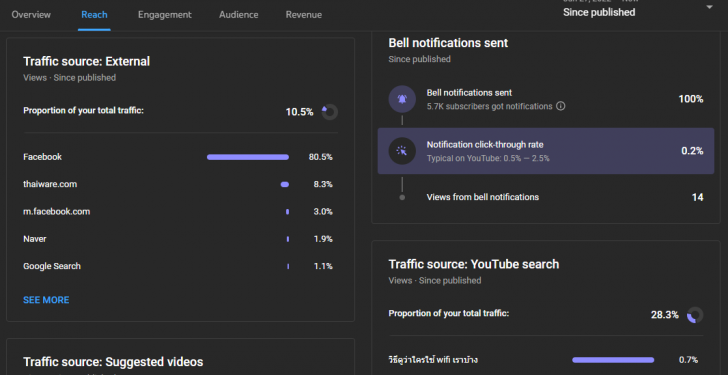Click the YouTube search proportion donut chart
The height and width of the screenshot is (375, 728).
click(695, 315)
